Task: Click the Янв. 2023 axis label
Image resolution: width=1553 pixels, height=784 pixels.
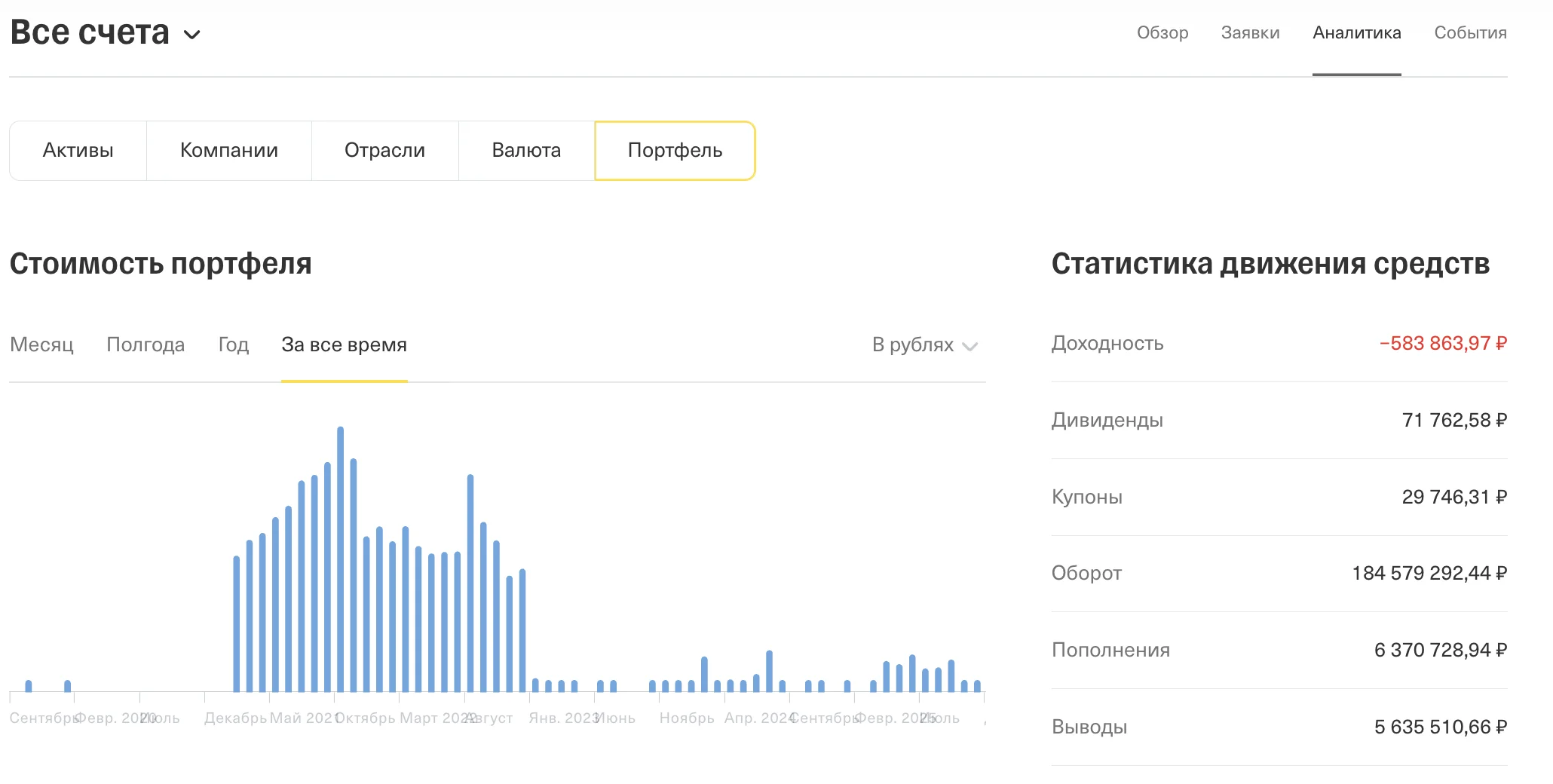Action: [564, 718]
